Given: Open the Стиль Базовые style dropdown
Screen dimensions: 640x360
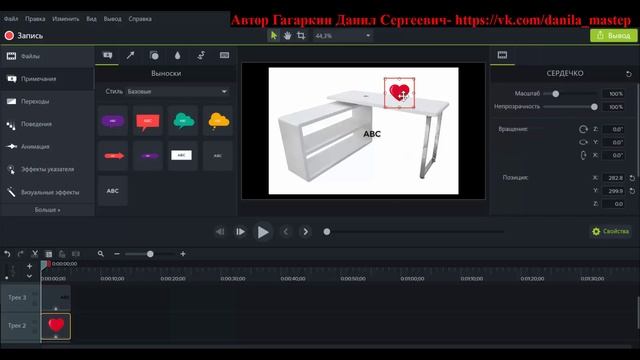Looking at the screenshot, I should click(x=177, y=91).
